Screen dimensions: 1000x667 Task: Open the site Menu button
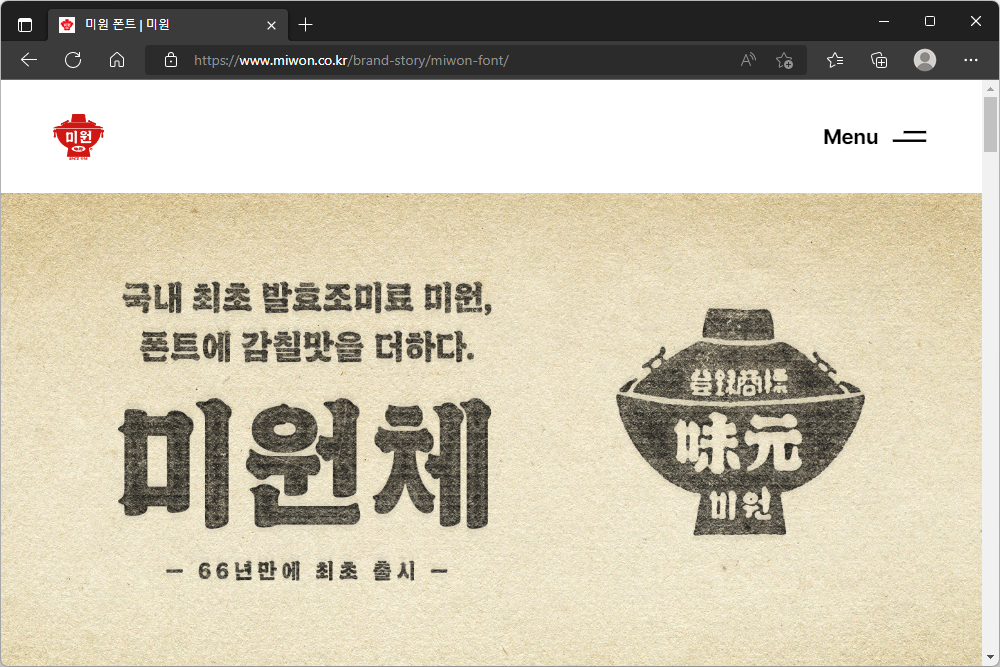[874, 137]
